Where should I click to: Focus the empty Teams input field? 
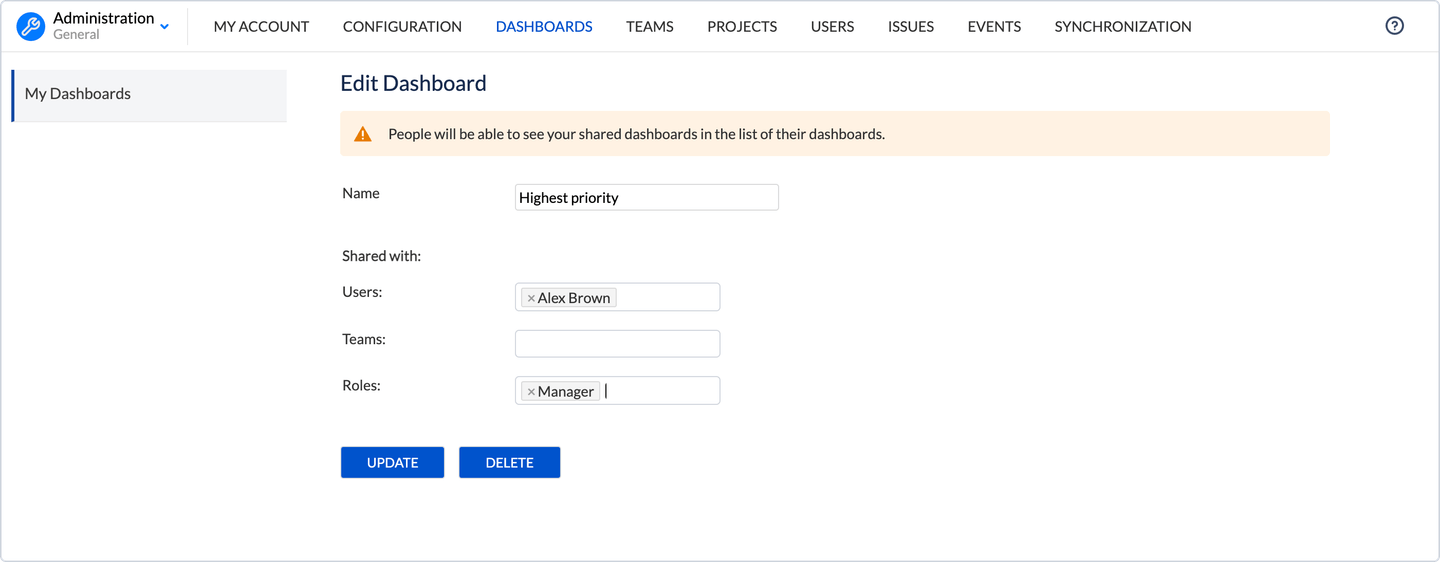(617, 344)
